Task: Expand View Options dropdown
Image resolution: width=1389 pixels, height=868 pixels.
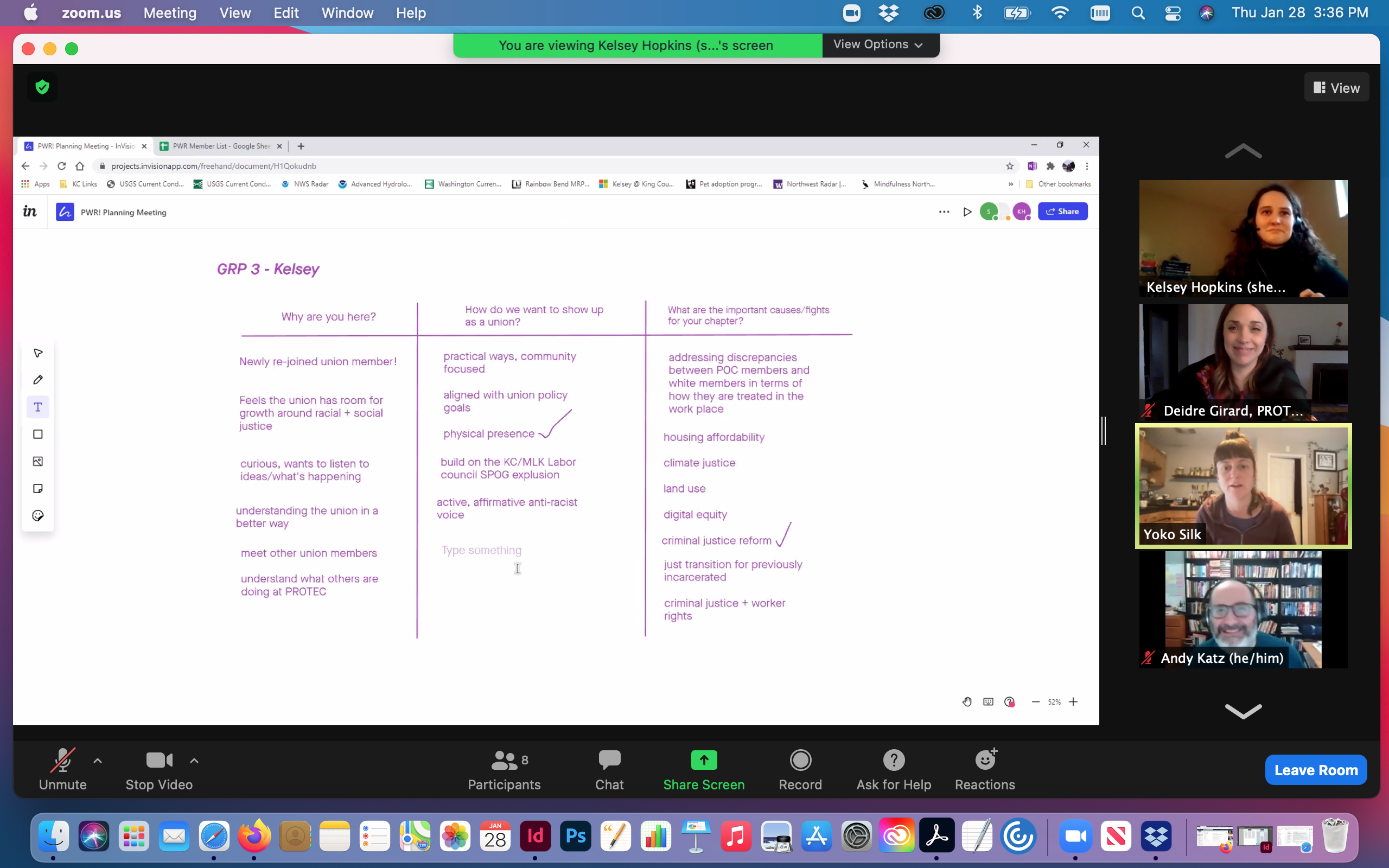Action: click(x=879, y=45)
